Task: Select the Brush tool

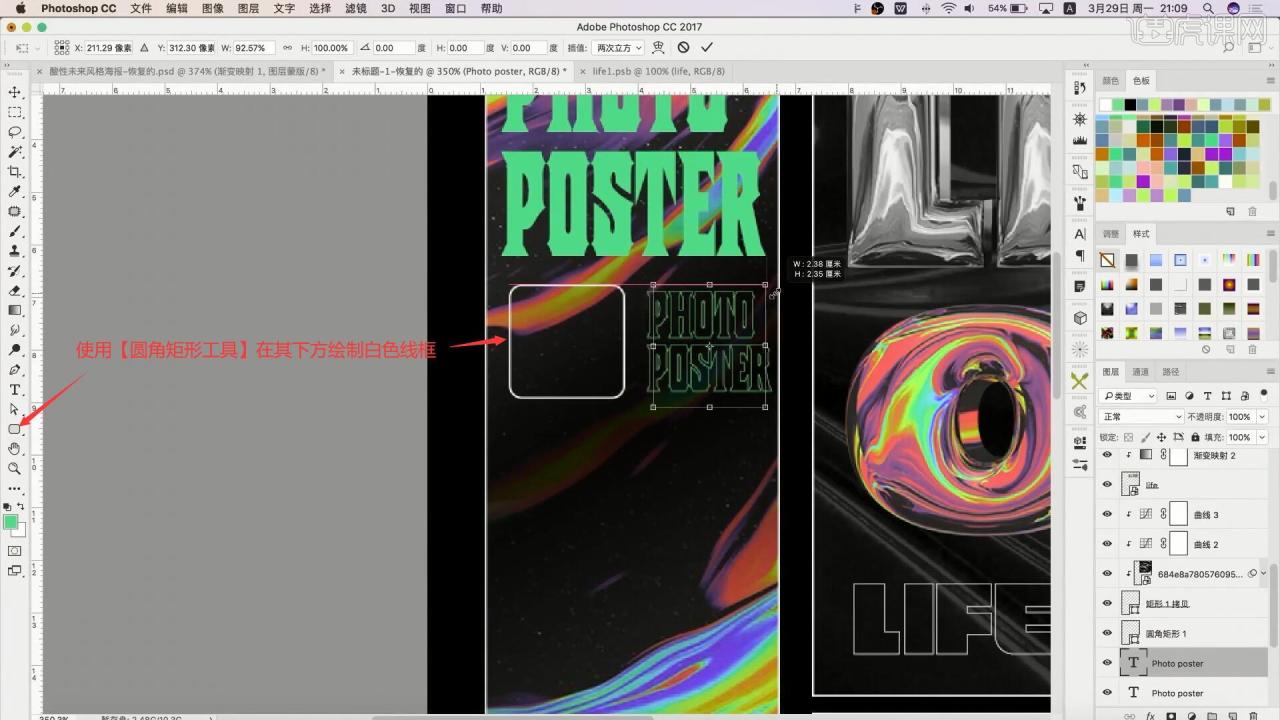Action: [x=15, y=231]
